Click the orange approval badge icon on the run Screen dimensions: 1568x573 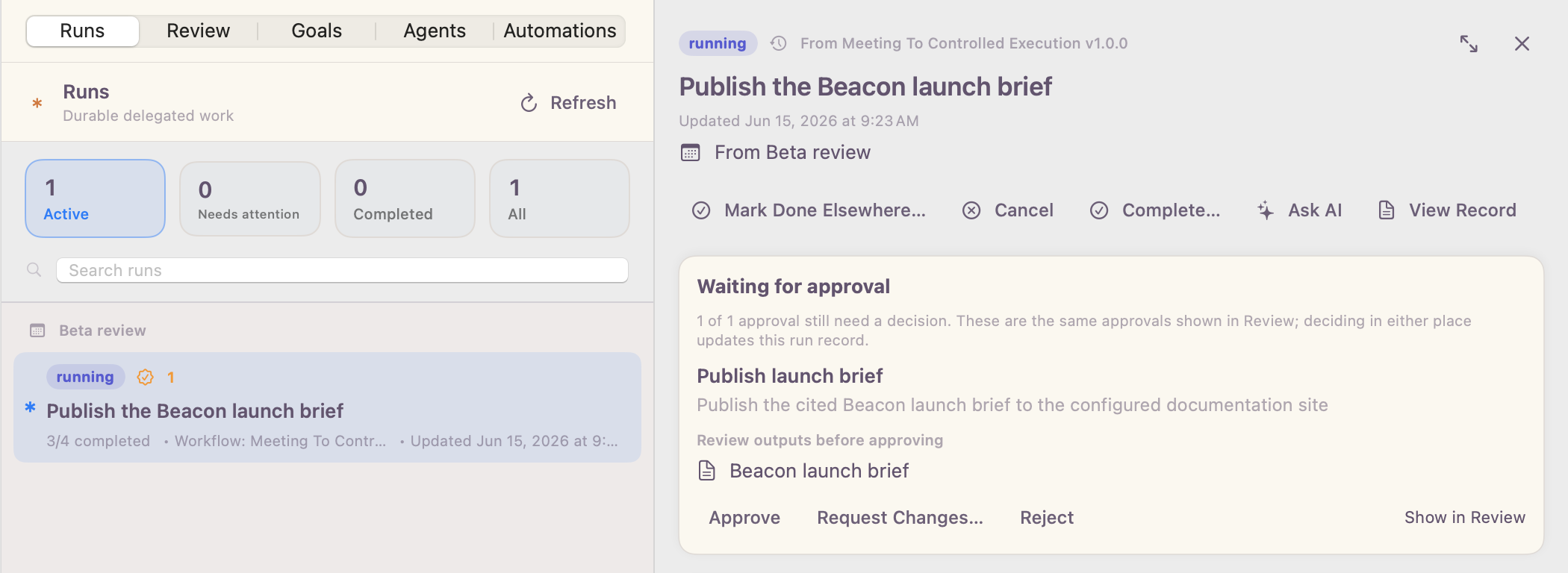click(145, 378)
